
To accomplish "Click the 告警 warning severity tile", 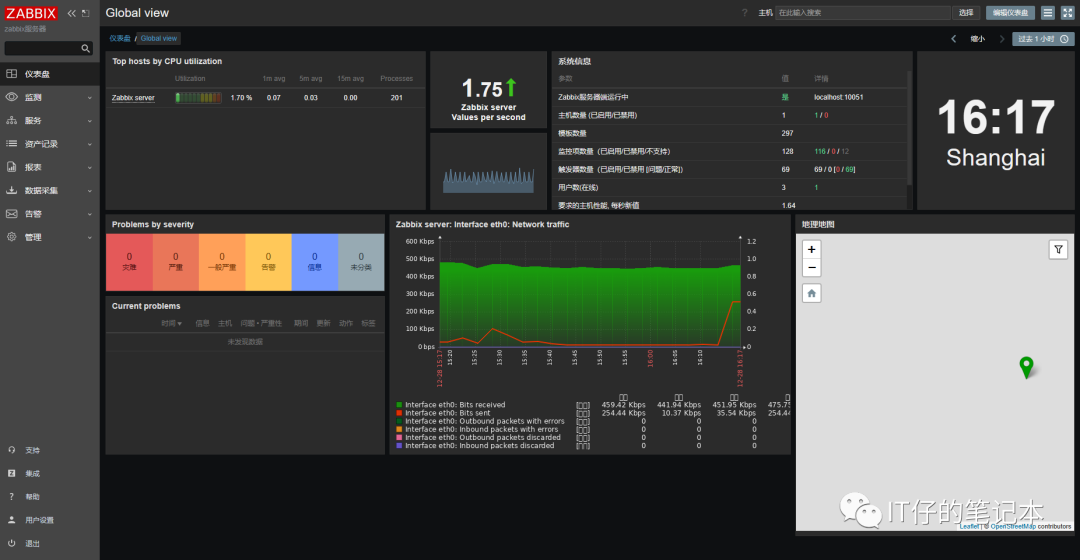I will [x=268, y=262].
